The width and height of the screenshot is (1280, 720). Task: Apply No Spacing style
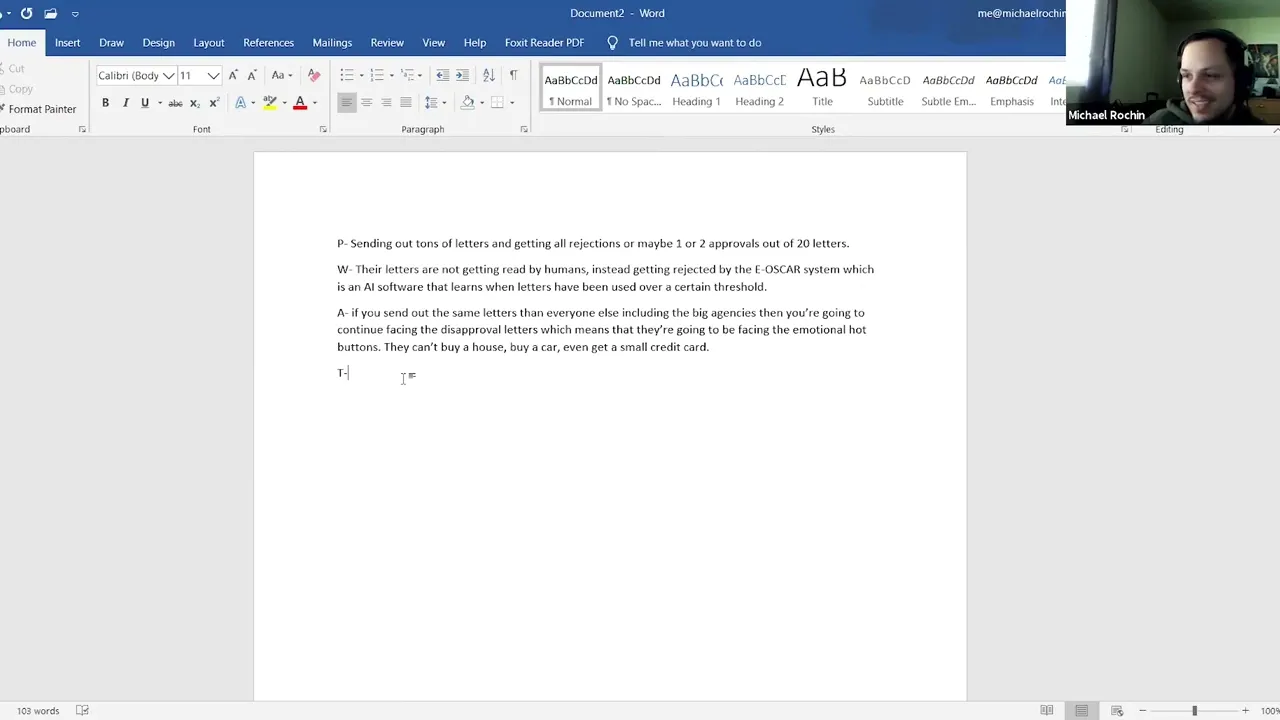[x=634, y=88]
